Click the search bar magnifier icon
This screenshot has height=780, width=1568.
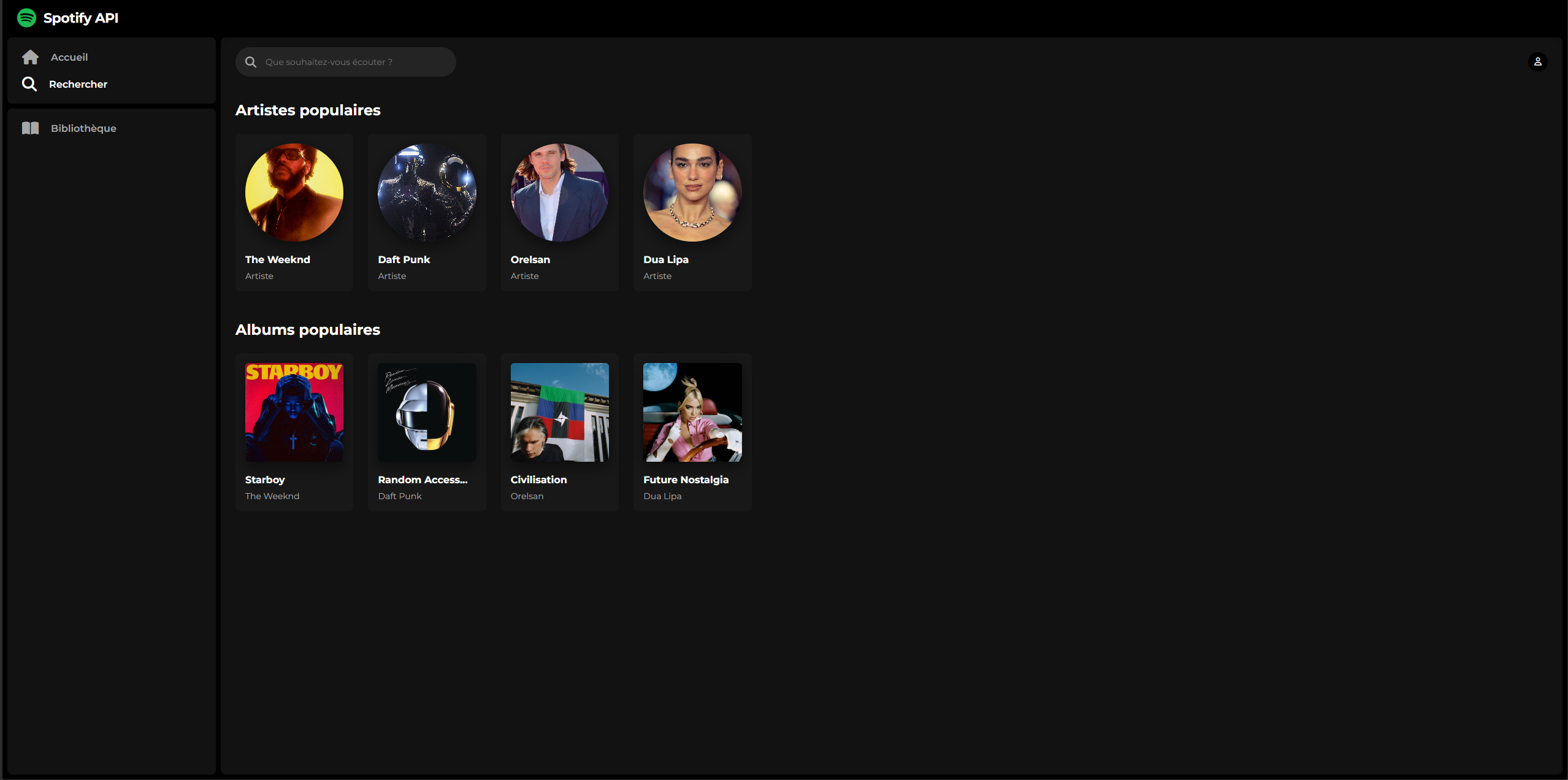click(x=251, y=62)
